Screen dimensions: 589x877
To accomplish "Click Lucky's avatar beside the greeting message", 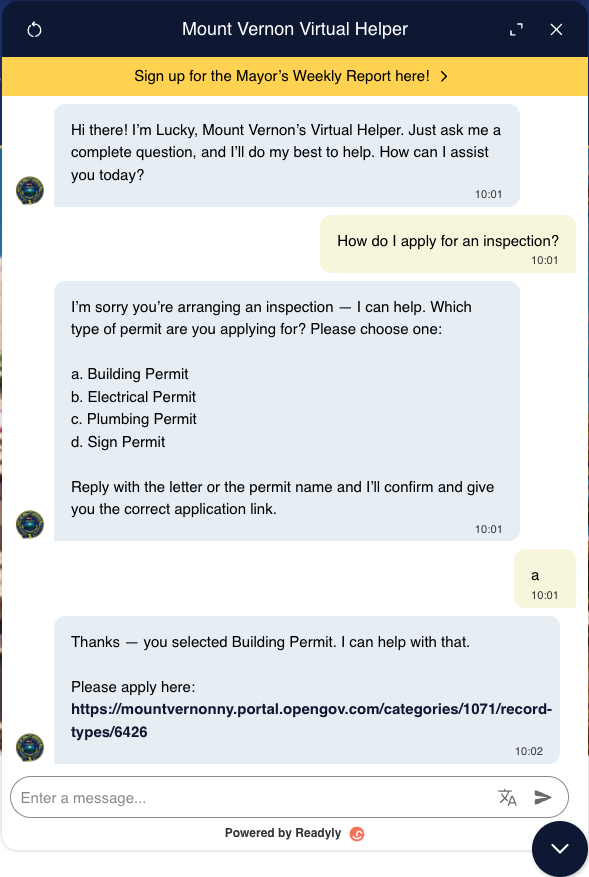I will click(x=30, y=189).
